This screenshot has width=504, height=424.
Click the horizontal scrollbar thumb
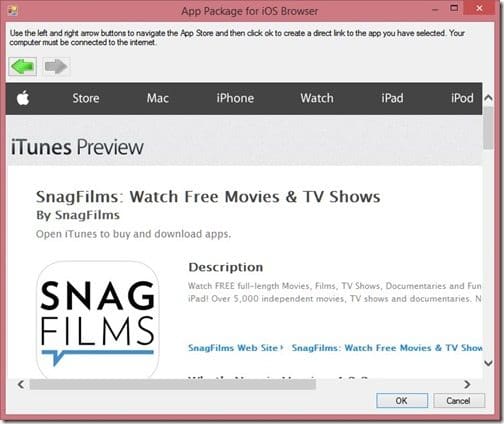coord(173,384)
